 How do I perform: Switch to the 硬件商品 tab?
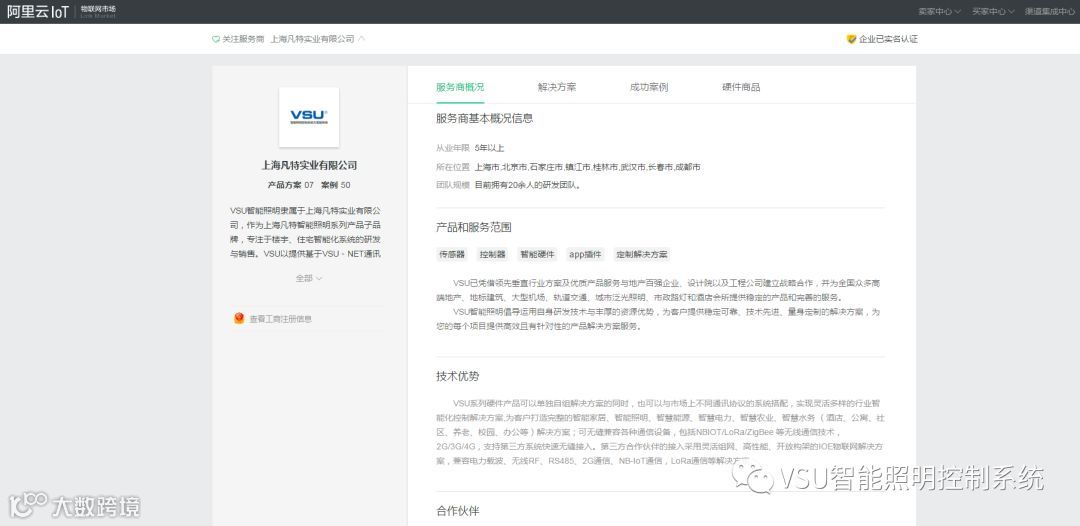point(741,87)
